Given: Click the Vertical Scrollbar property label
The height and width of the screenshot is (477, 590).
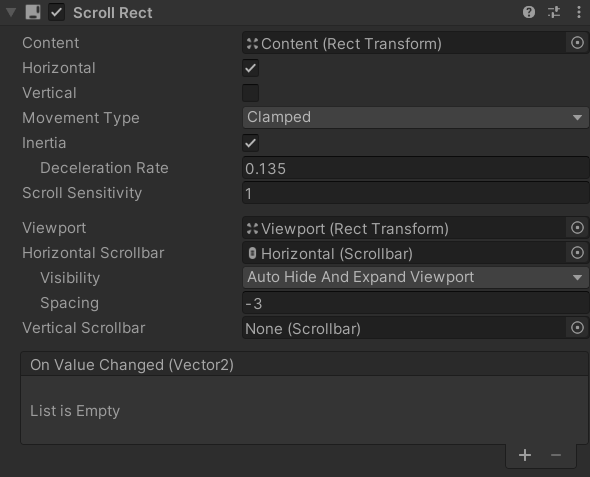Looking at the screenshot, I should [x=84, y=328].
